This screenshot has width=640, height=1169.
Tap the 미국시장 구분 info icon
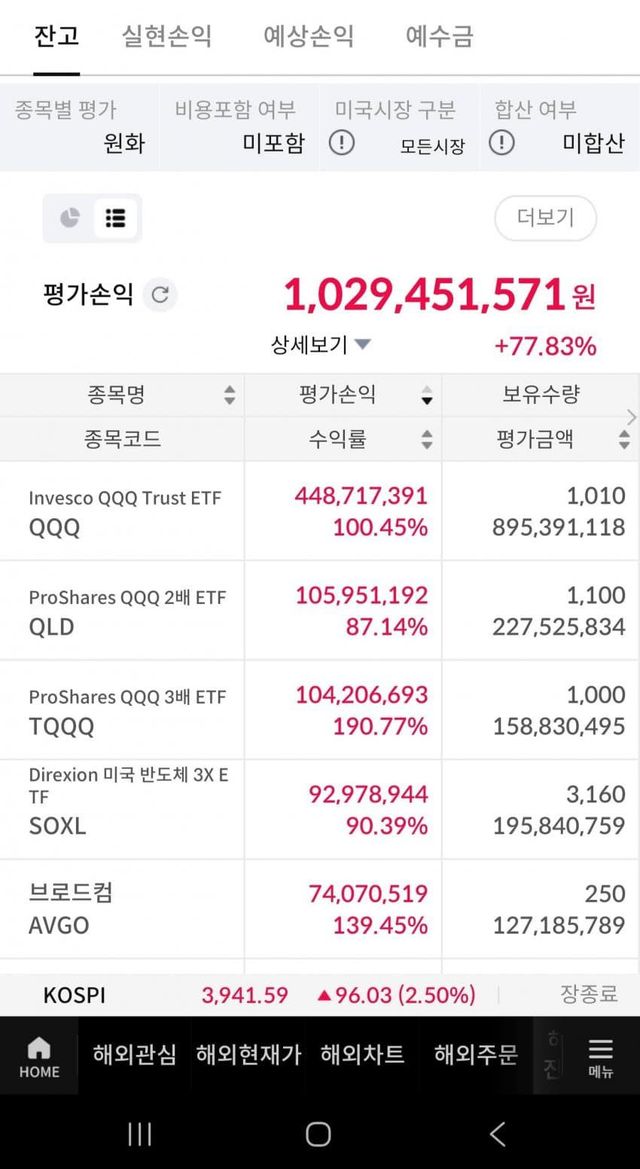point(342,143)
